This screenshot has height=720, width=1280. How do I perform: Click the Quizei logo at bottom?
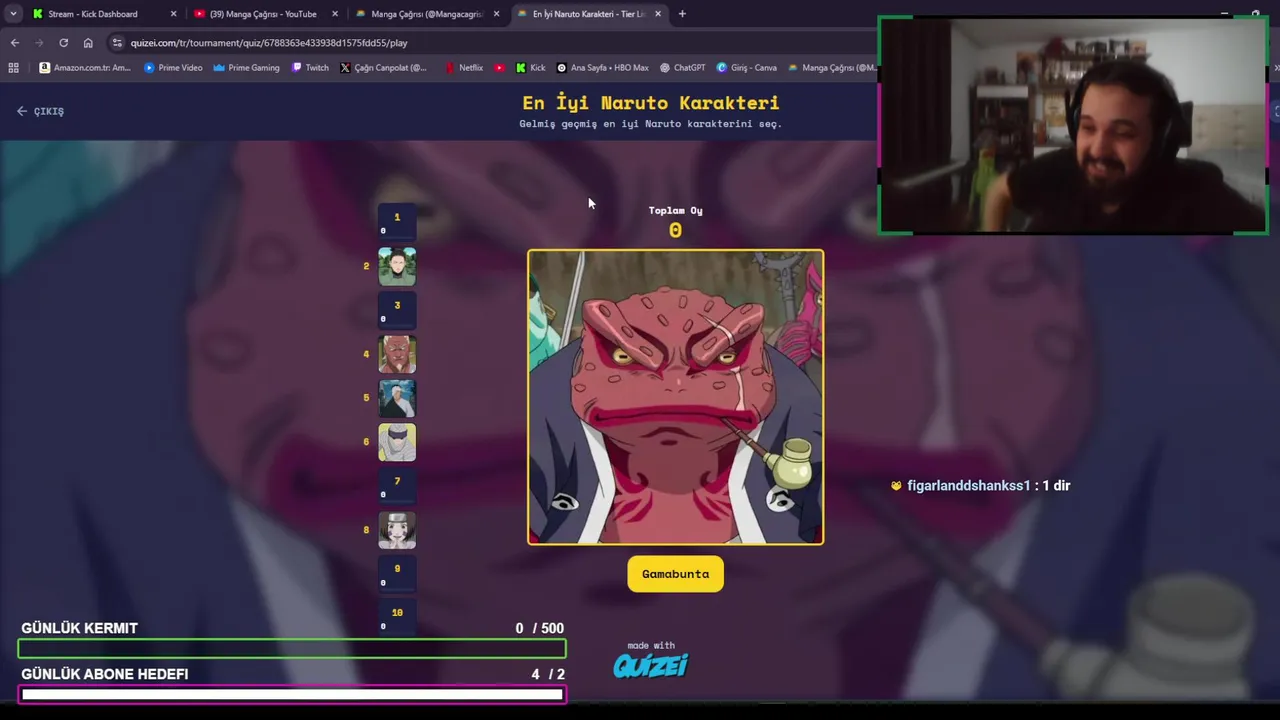pos(651,665)
